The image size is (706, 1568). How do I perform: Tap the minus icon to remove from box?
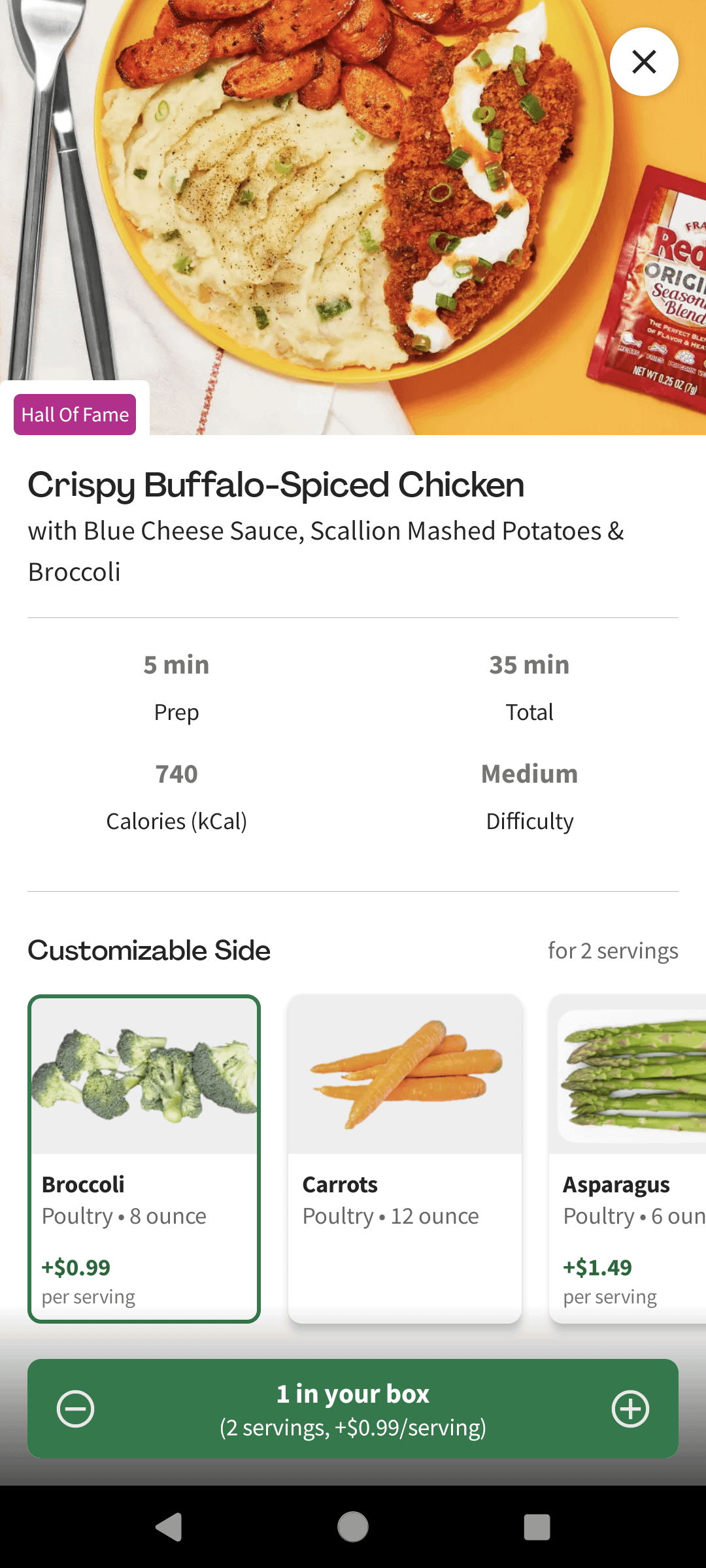click(x=76, y=1409)
